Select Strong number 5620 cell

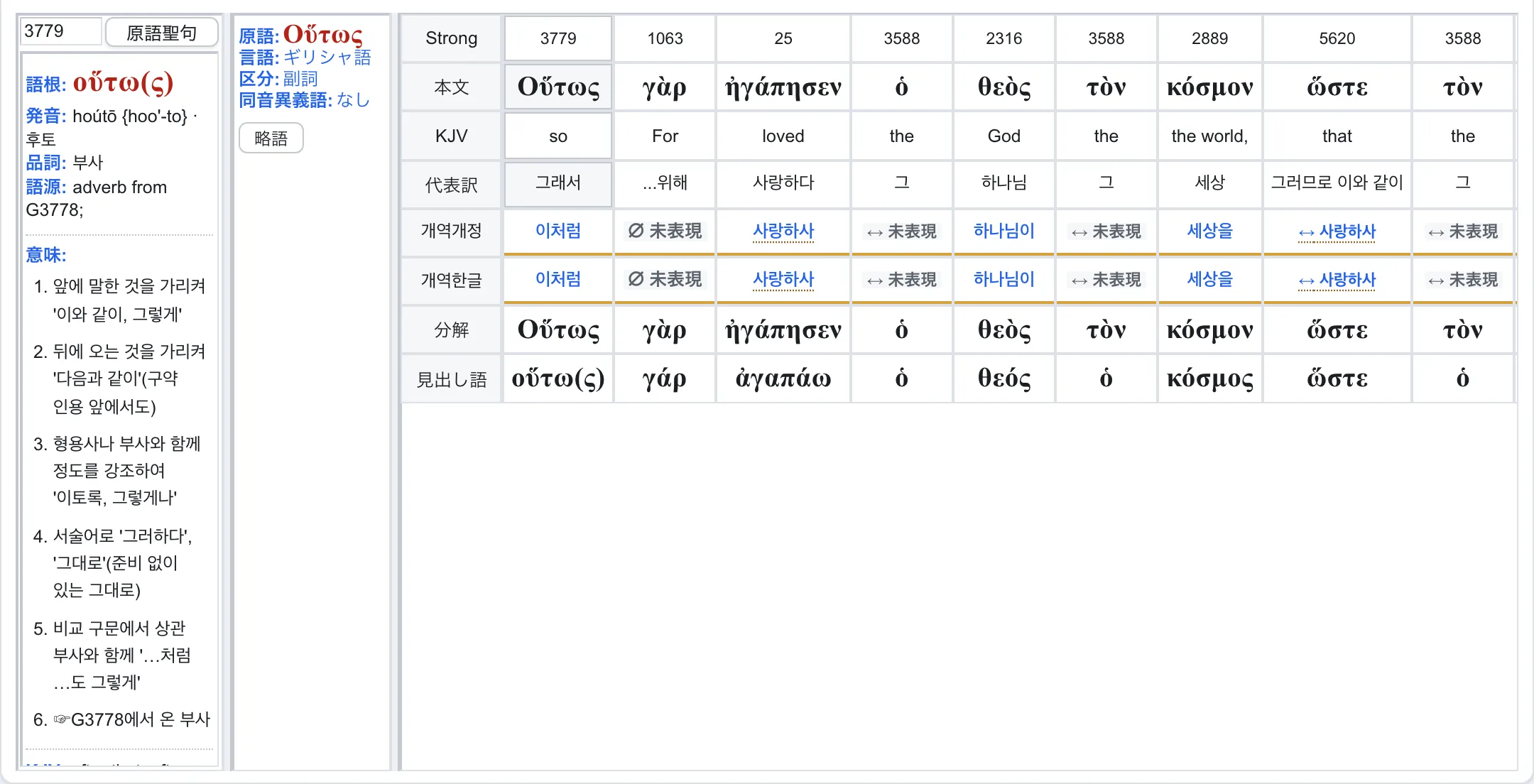click(1337, 38)
